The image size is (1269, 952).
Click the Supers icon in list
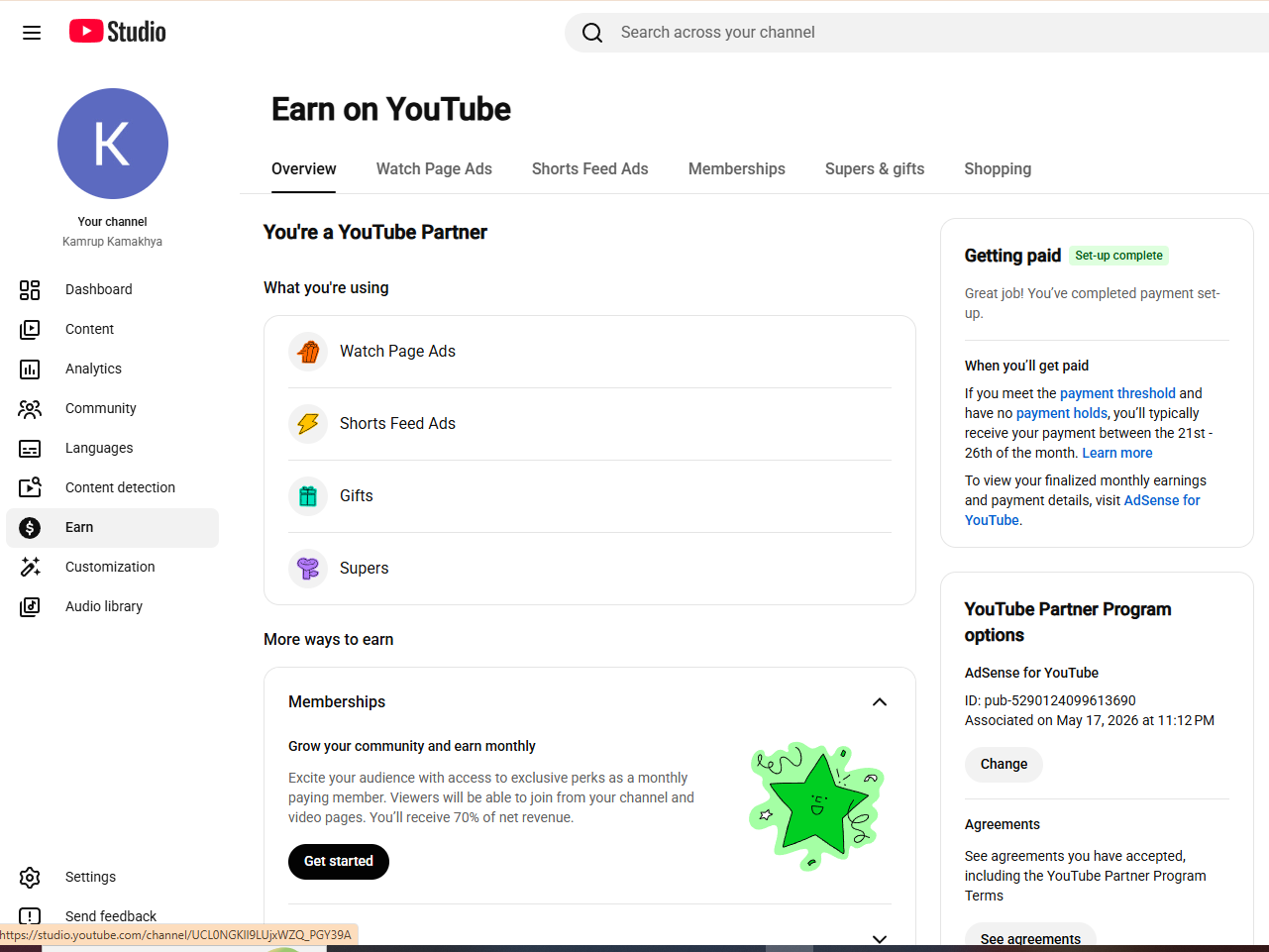pos(308,569)
